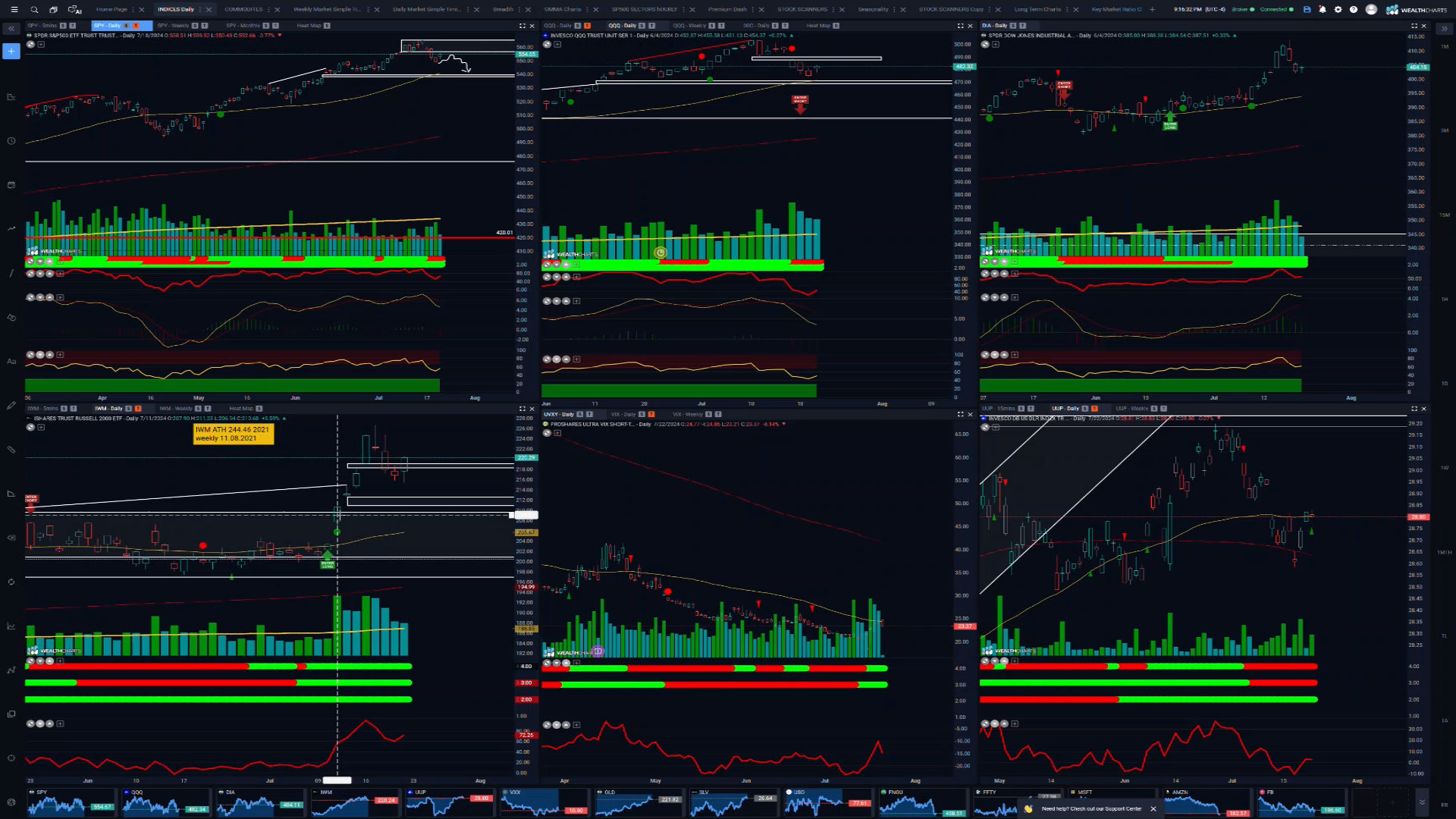The image size is (1456, 819).
Task: Open the AMZN watchlist mini chart
Action: pos(1207,802)
